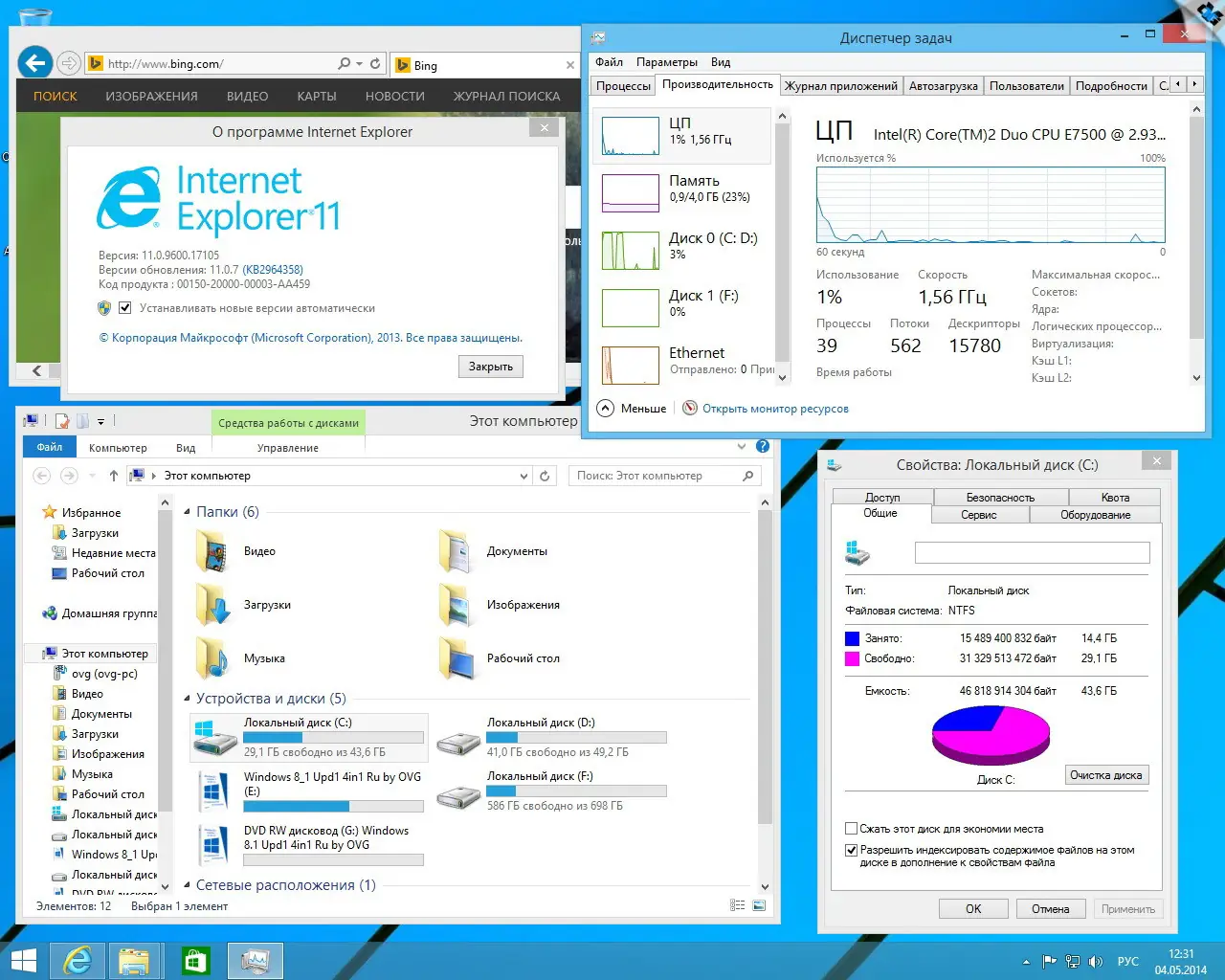Confirm disk properties with OK
The width and height of the screenshot is (1225, 980).
coord(973,909)
